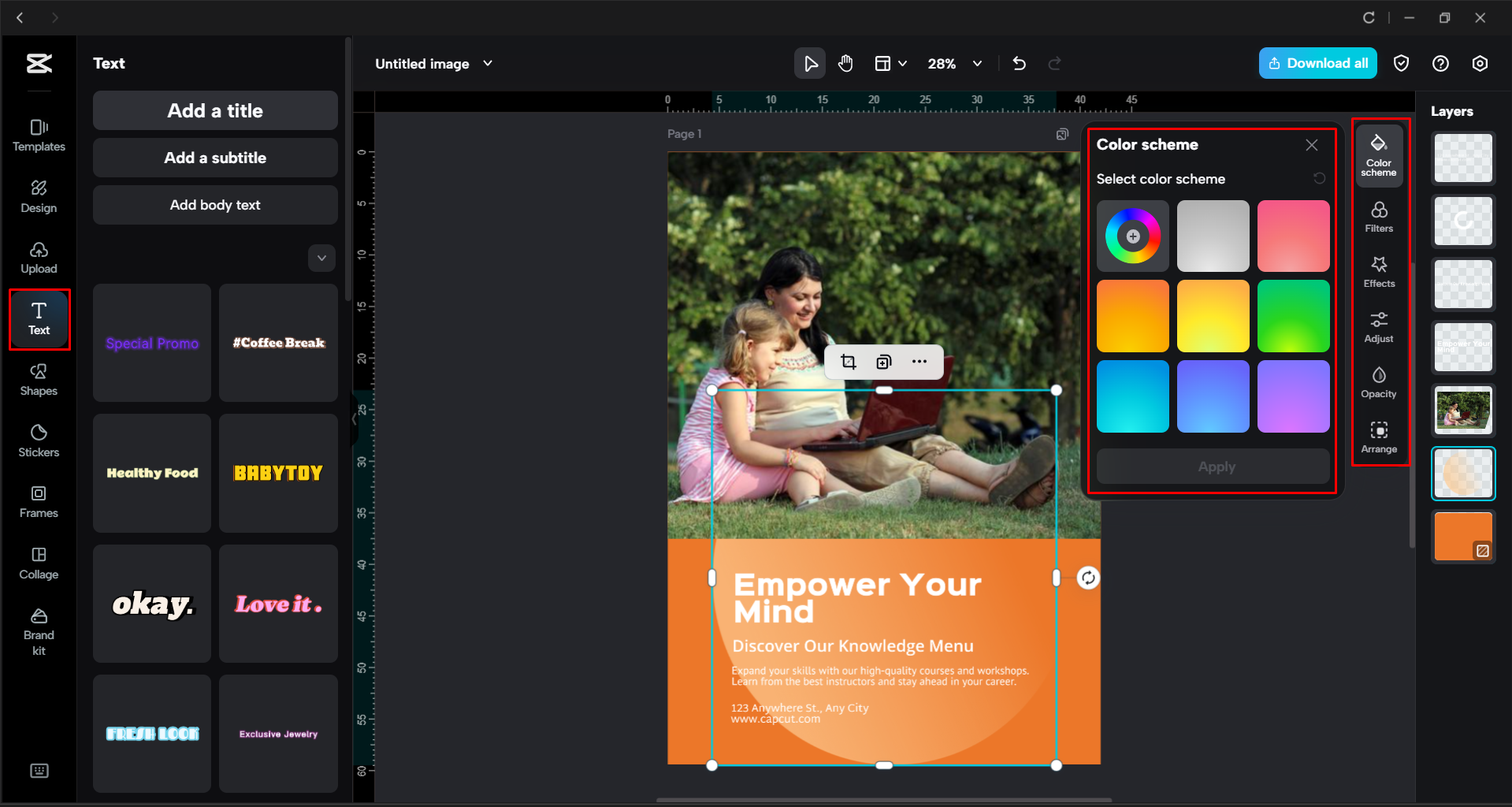Expand the Untitled image title dropdown

click(x=488, y=63)
